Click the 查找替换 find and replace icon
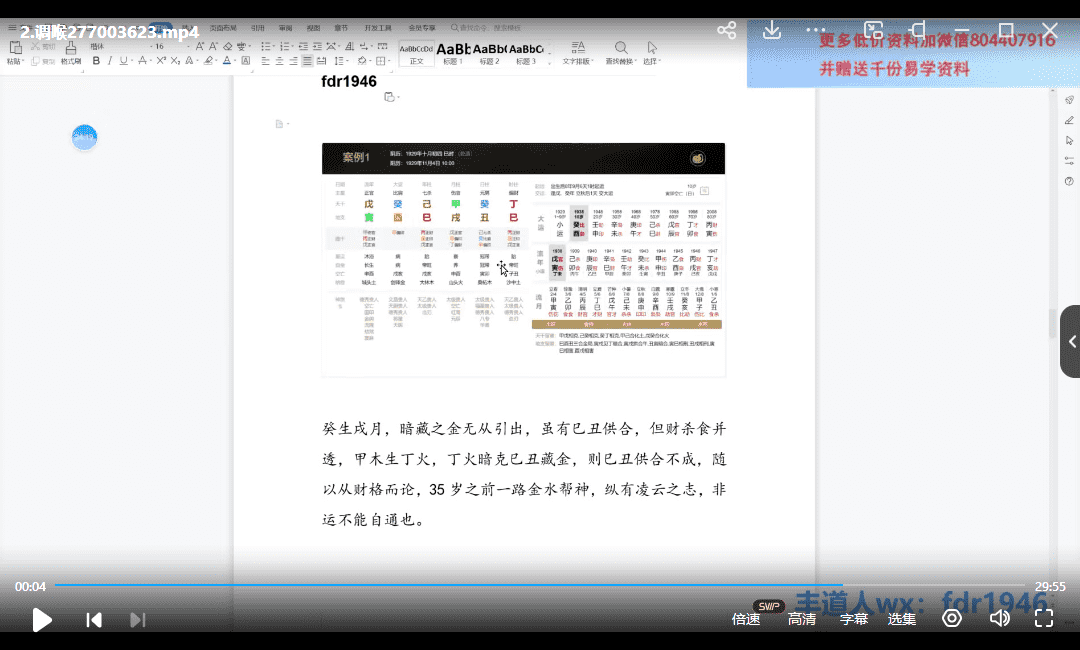This screenshot has height=650, width=1080. click(620, 52)
